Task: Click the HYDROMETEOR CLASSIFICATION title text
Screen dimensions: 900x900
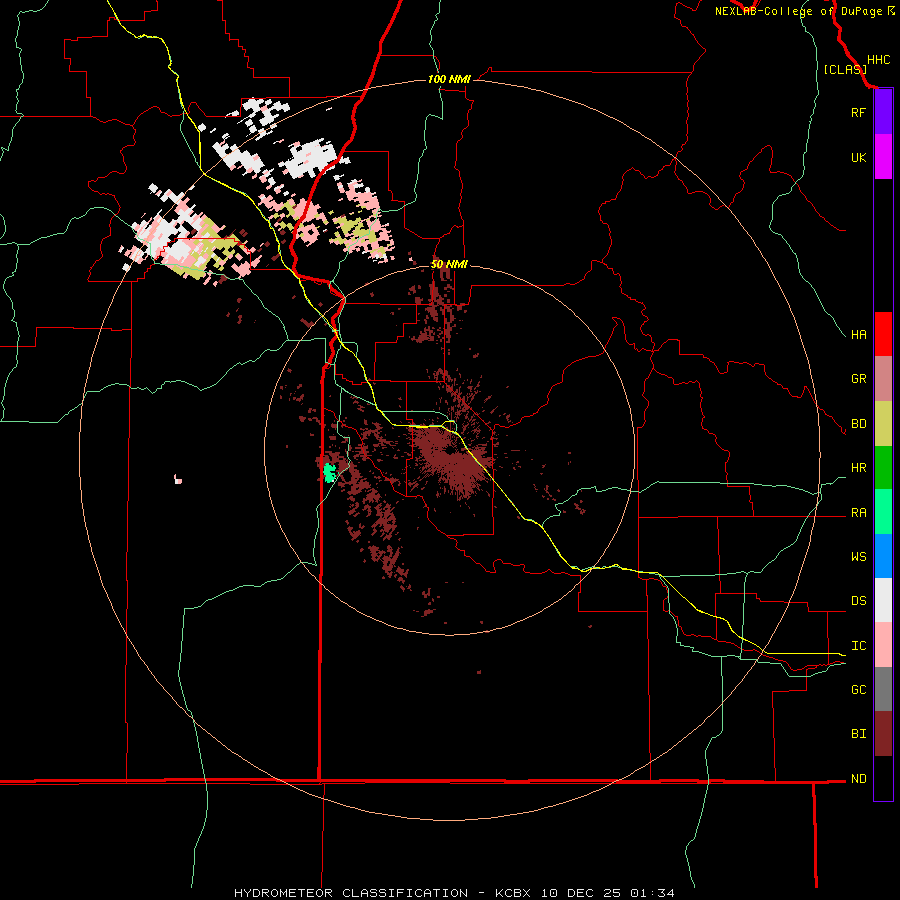Action: point(351,893)
